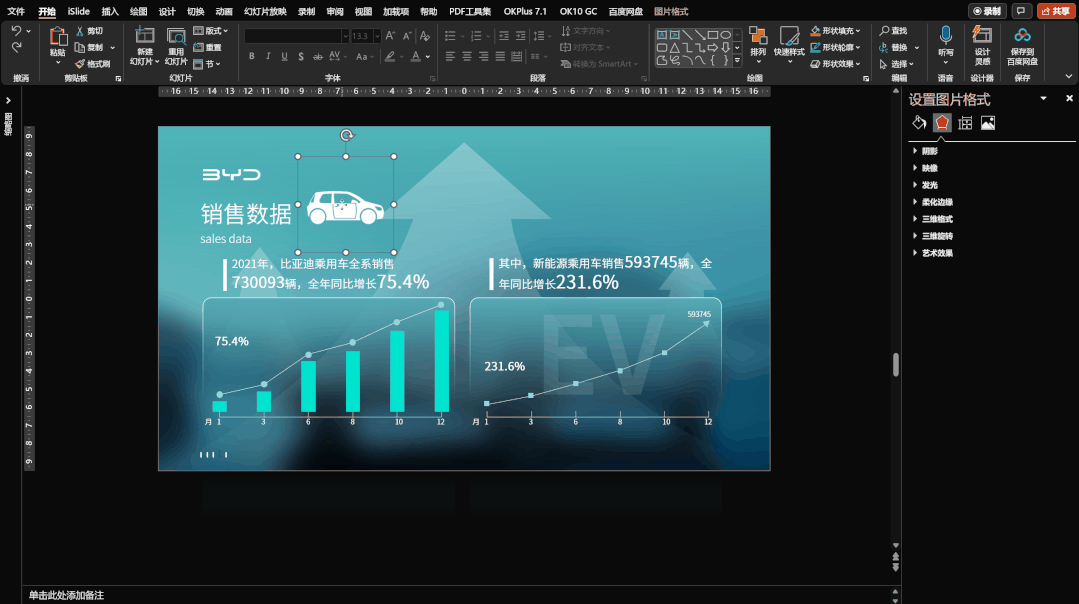
Task: Open the font size dropdown arrow
Action: pyautogui.click(x=377, y=36)
